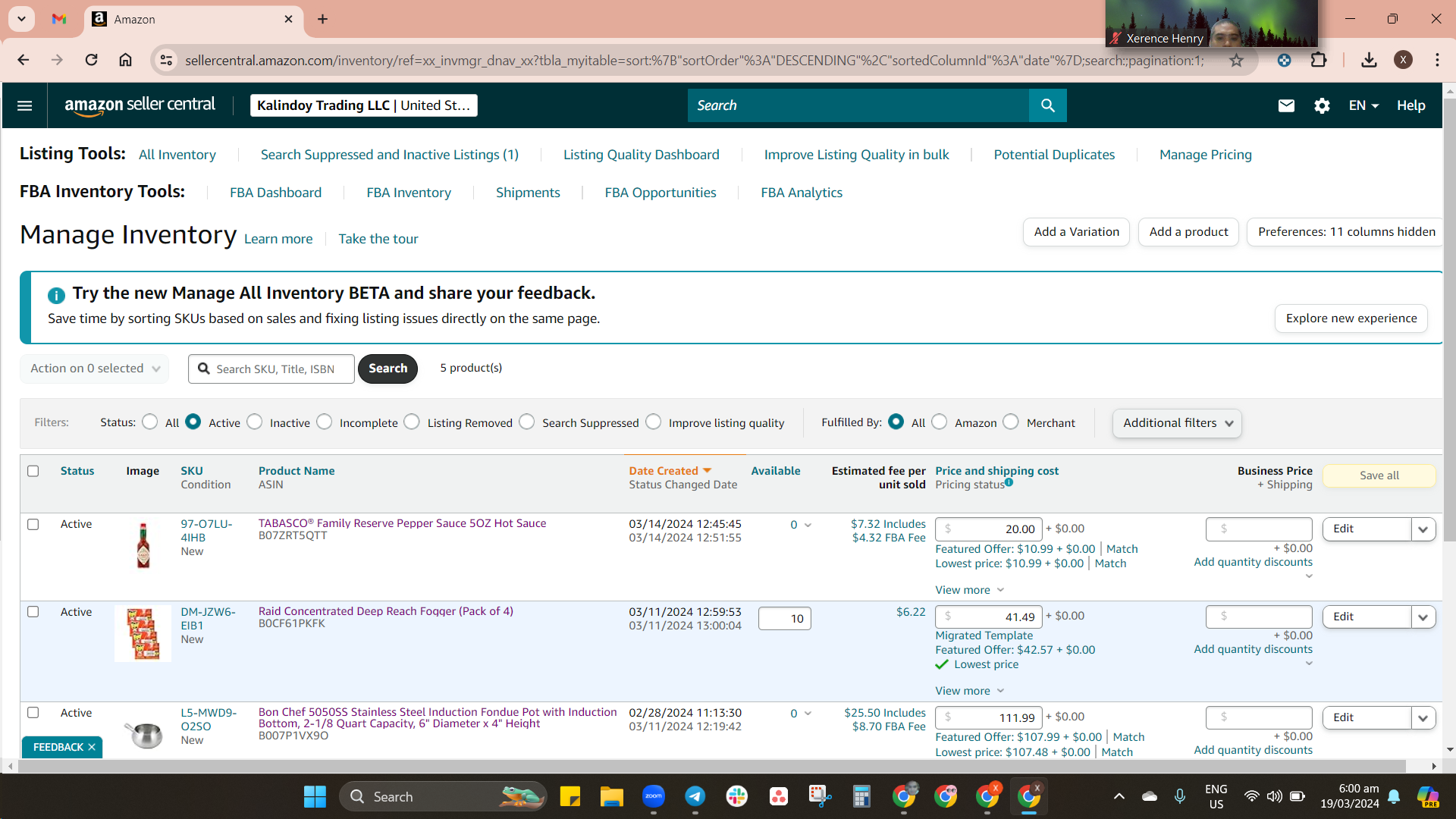Open the Chrome extensions puzzle icon
The width and height of the screenshot is (1456, 819).
[1319, 60]
